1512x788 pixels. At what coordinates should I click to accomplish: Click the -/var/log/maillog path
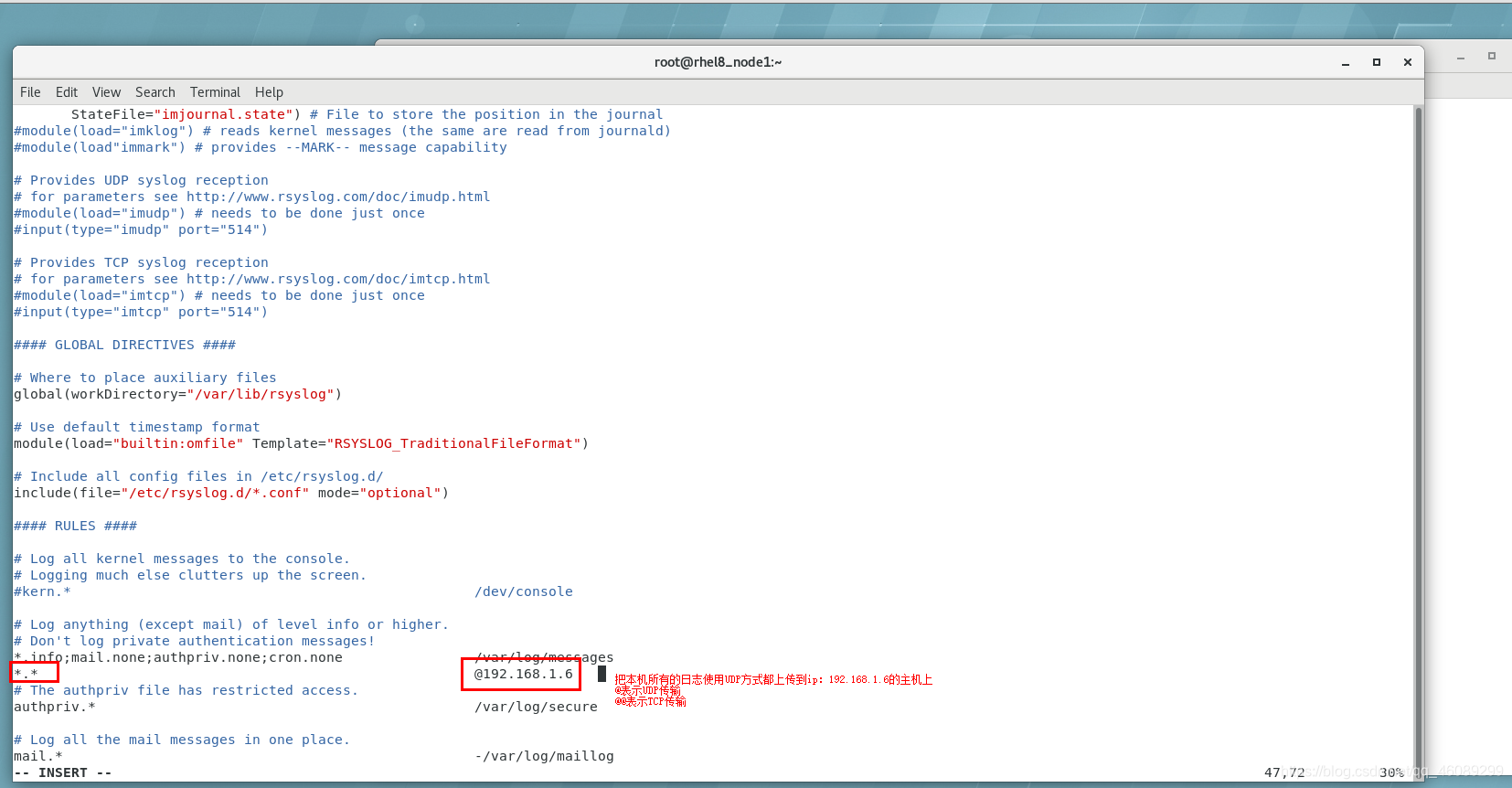click(544, 756)
